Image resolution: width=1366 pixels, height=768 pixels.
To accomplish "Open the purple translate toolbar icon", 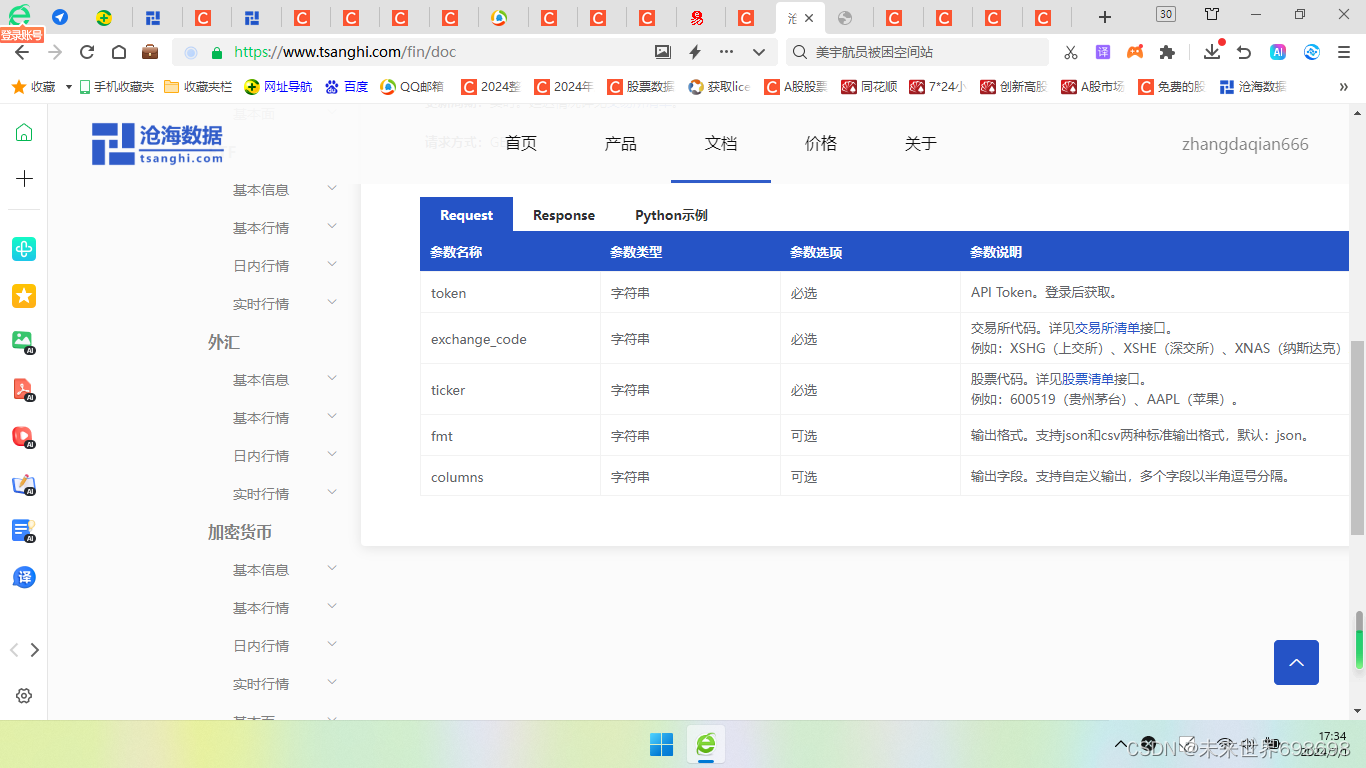I will 1103,52.
